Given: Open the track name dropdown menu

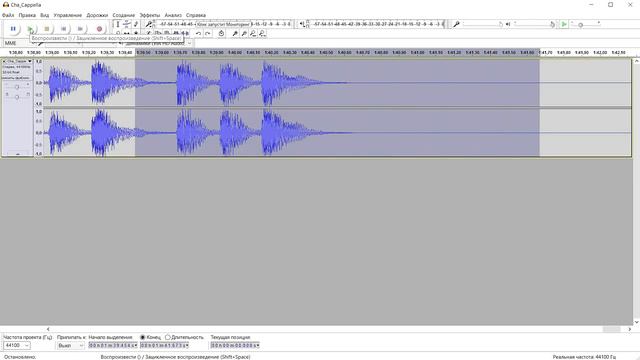Looking at the screenshot, I should click(x=19, y=61).
